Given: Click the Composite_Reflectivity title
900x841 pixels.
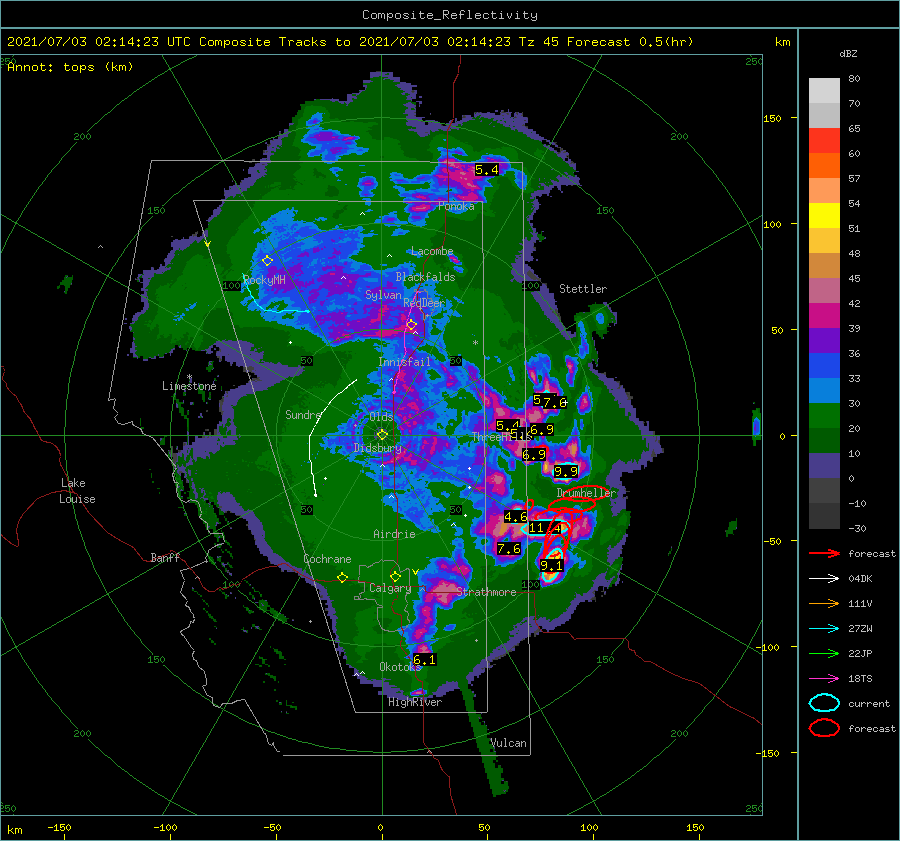Looking at the screenshot, I should (x=450, y=15).
